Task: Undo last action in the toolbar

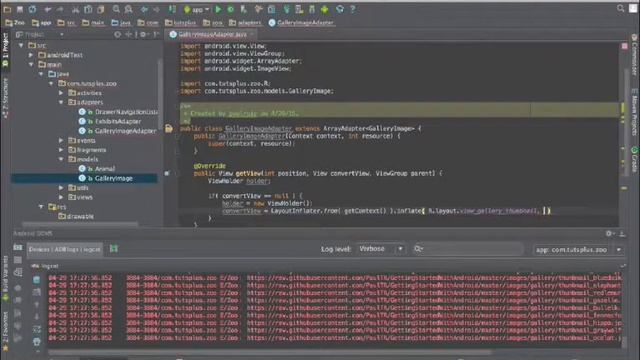Action: pos(48,9)
